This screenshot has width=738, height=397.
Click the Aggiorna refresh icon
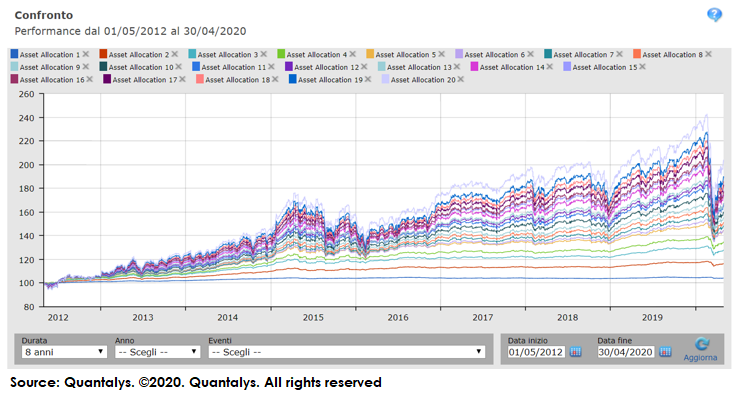pos(701,344)
